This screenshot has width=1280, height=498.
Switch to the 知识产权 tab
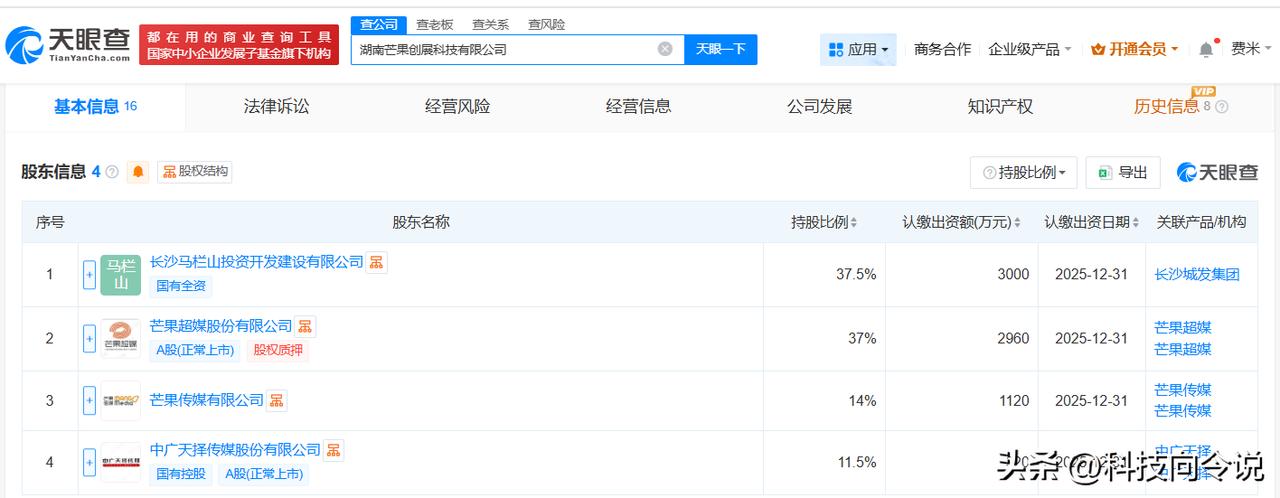(999, 106)
